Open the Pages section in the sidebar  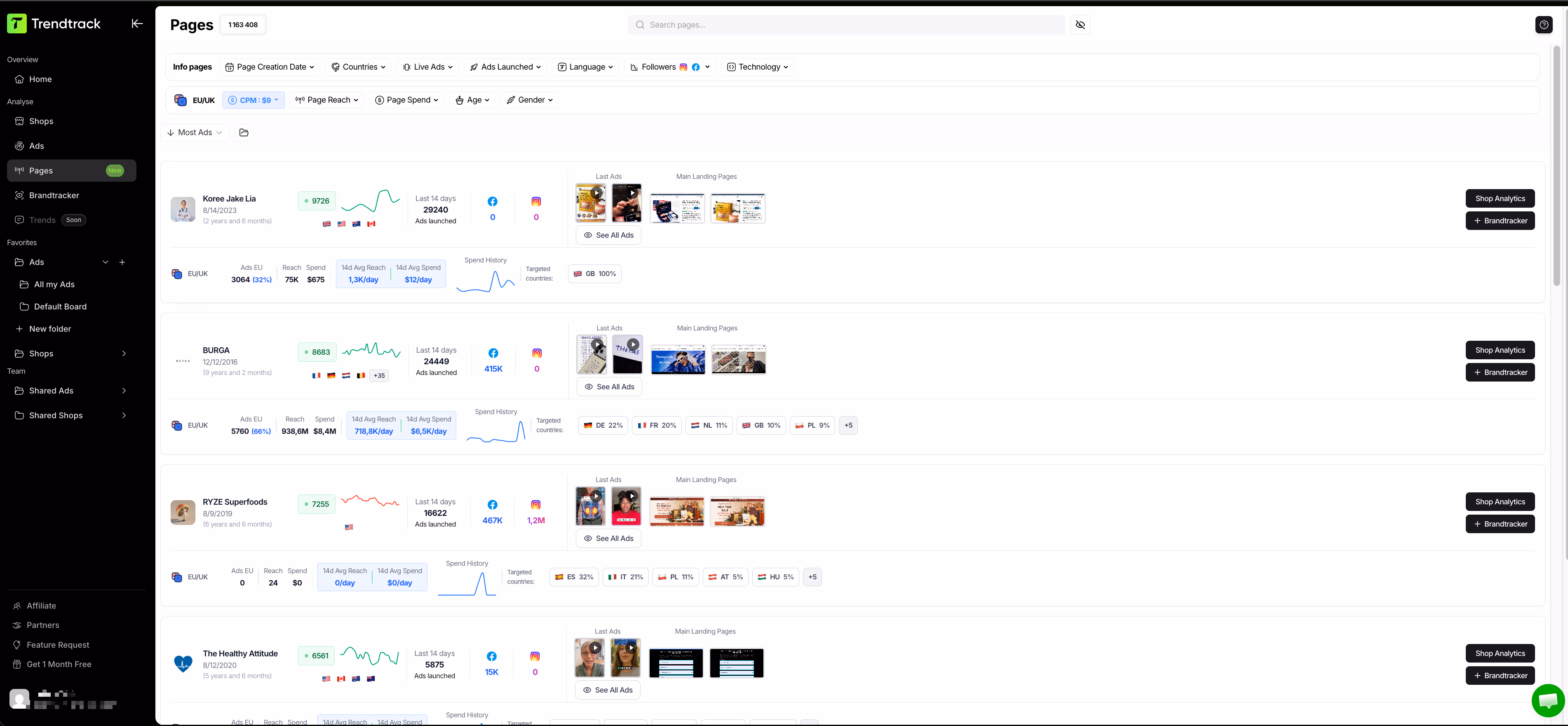41,171
